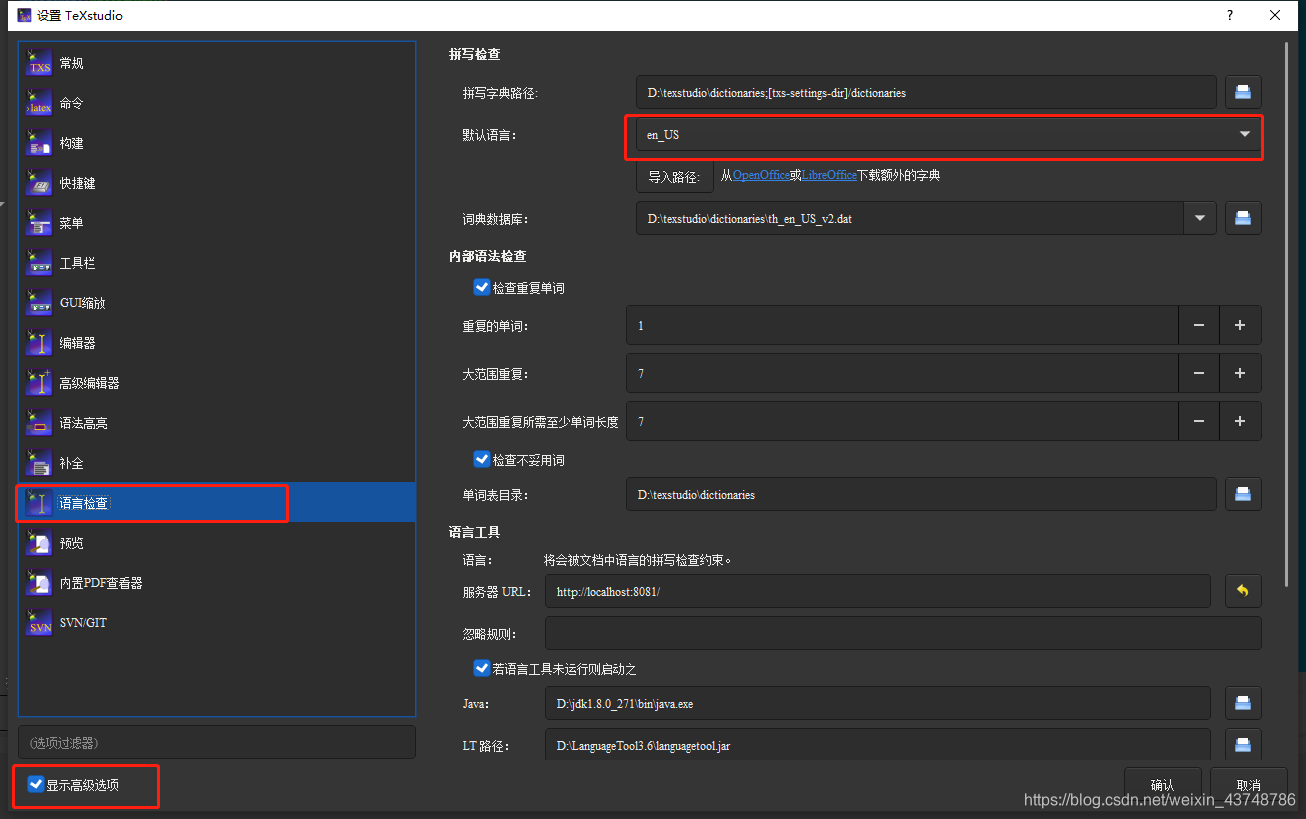Expand the 词典数据库 dropdown arrow
This screenshot has width=1306, height=819.
click(1199, 217)
